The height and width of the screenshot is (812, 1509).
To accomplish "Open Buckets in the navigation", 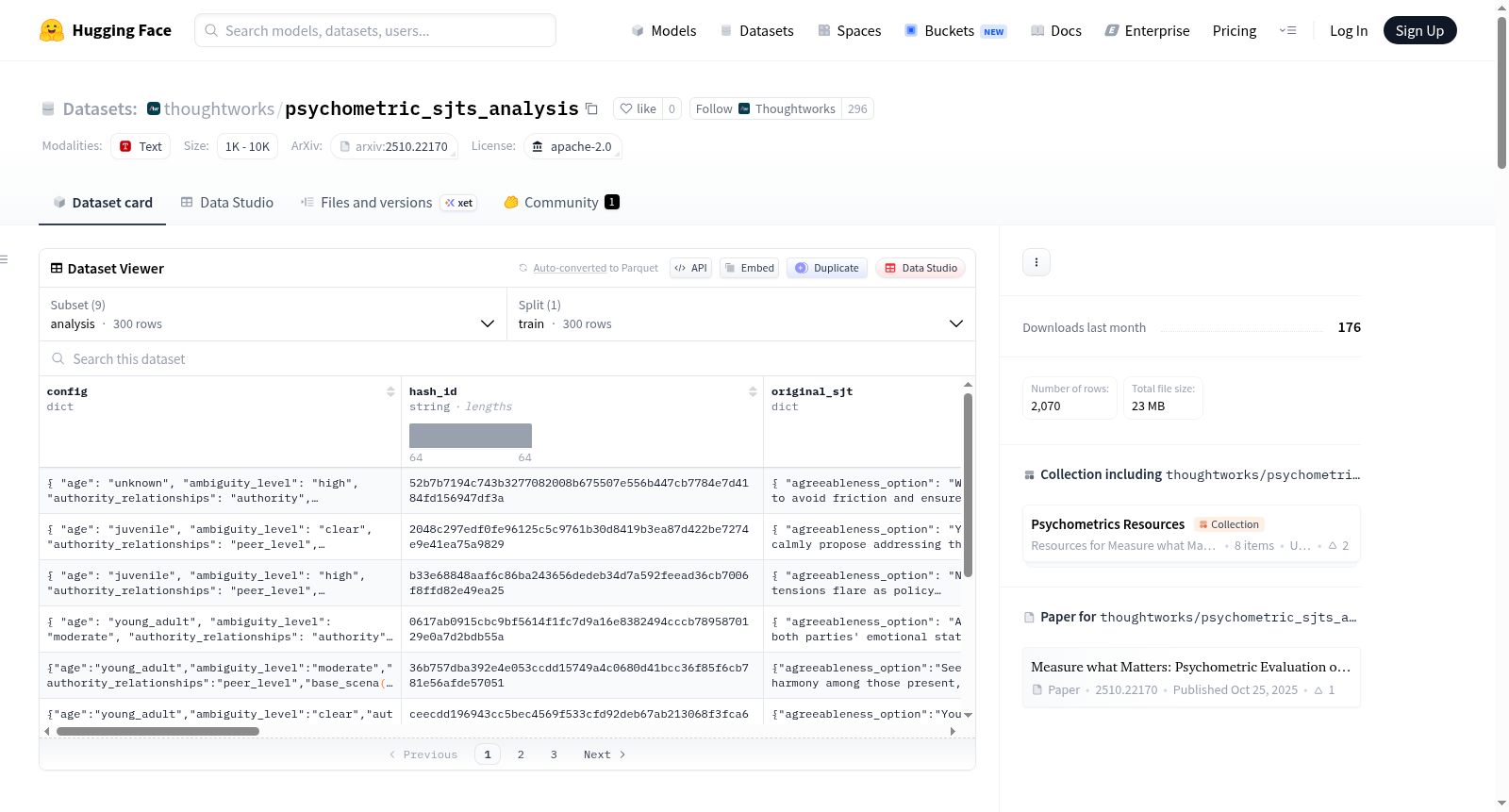I will coord(955,30).
